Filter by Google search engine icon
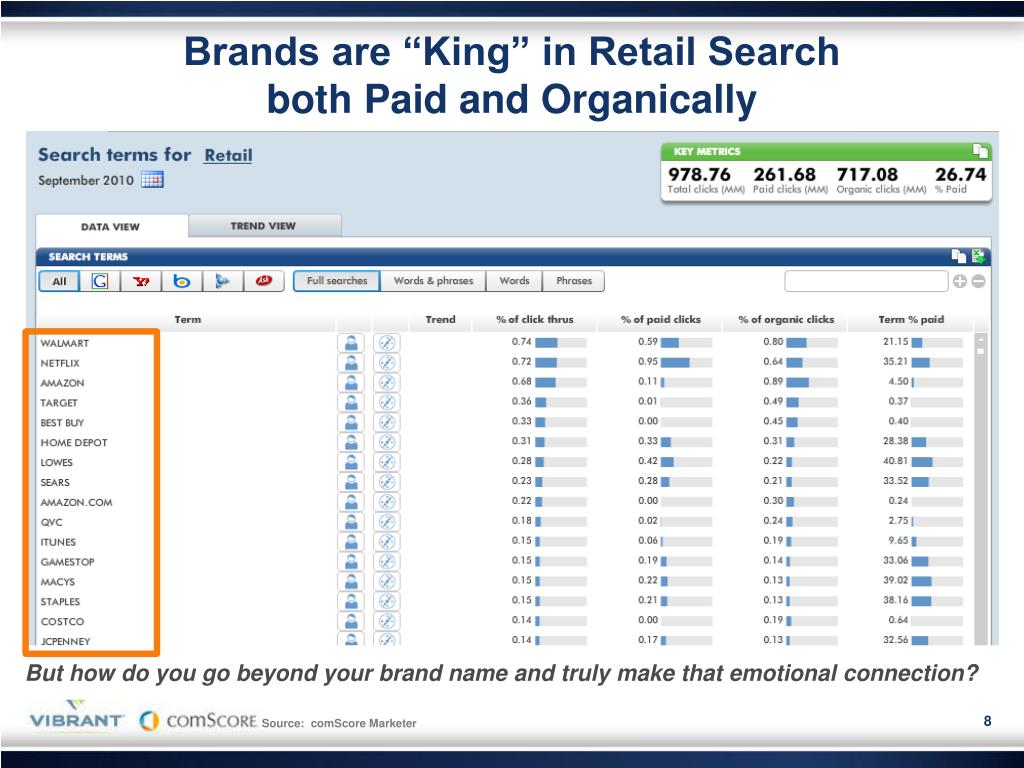The image size is (1024, 768). click(x=100, y=281)
